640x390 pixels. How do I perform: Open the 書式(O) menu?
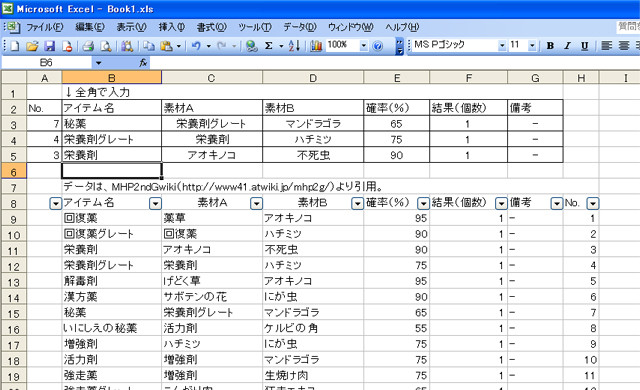(x=211, y=27)
